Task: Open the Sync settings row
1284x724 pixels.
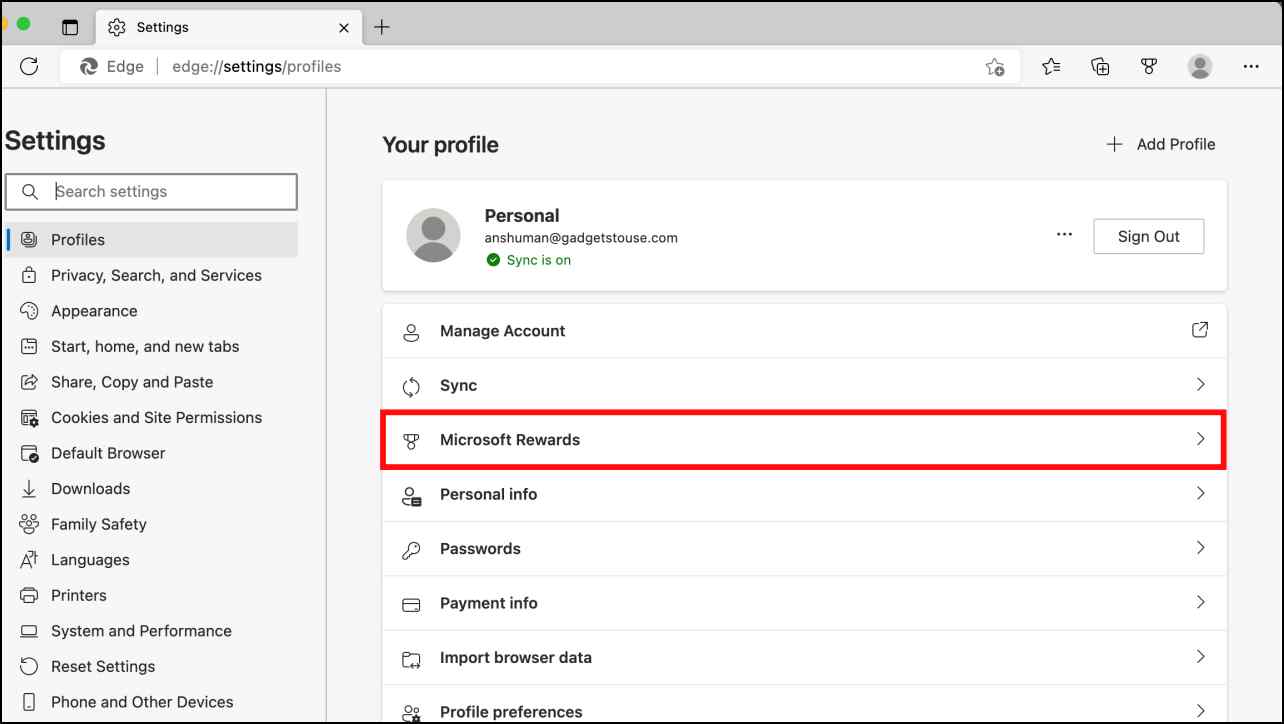Action: point(804,385)
